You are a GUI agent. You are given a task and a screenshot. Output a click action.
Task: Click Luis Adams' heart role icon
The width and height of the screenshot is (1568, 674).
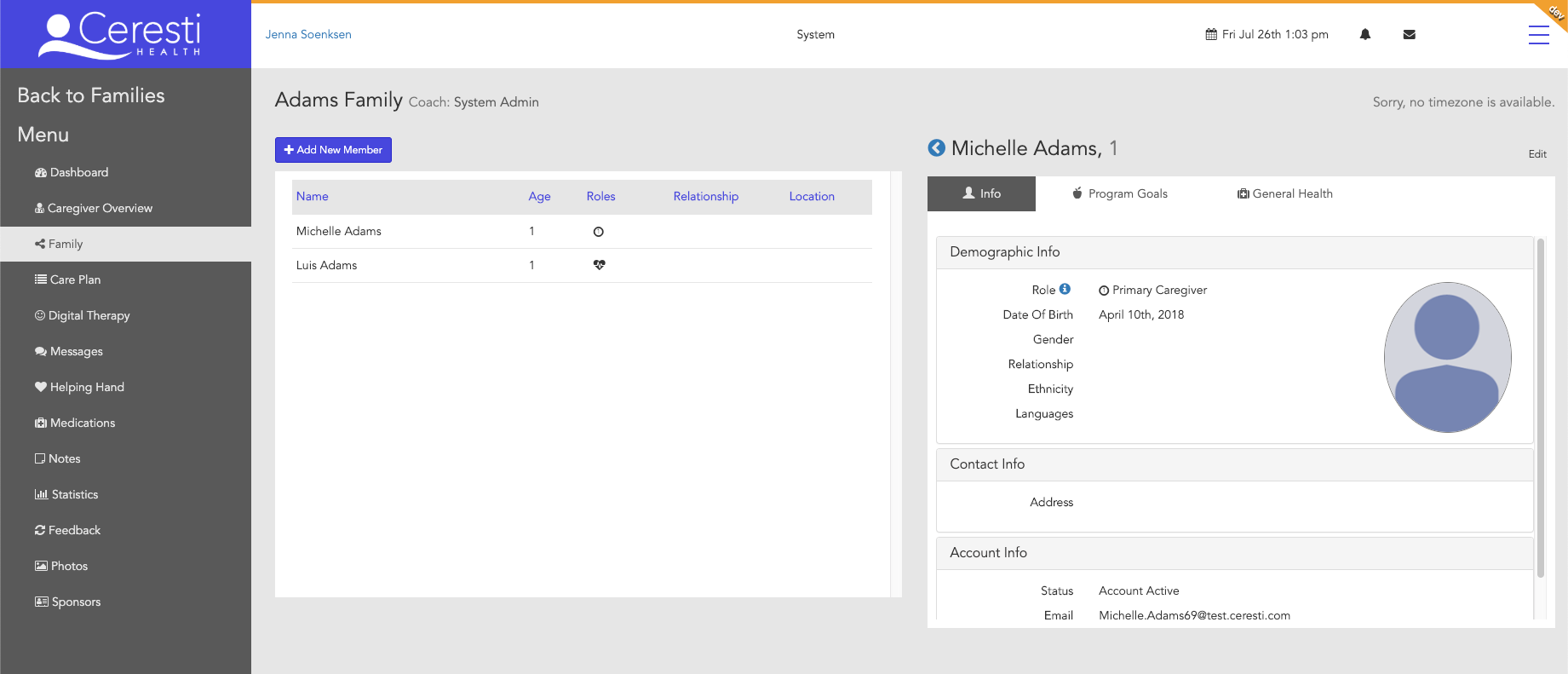(600, 265)
